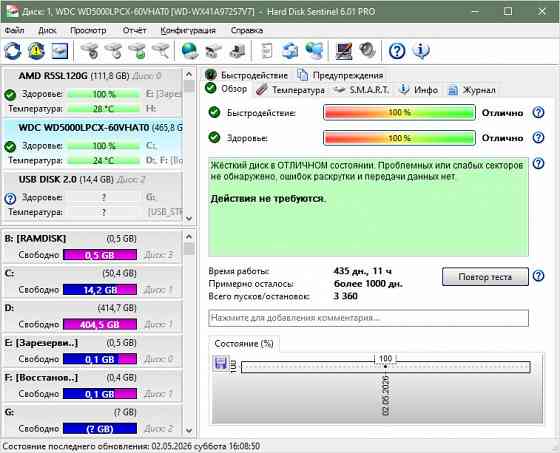
Task: Open the Конфигурация menu
Action: coord(188,30)
